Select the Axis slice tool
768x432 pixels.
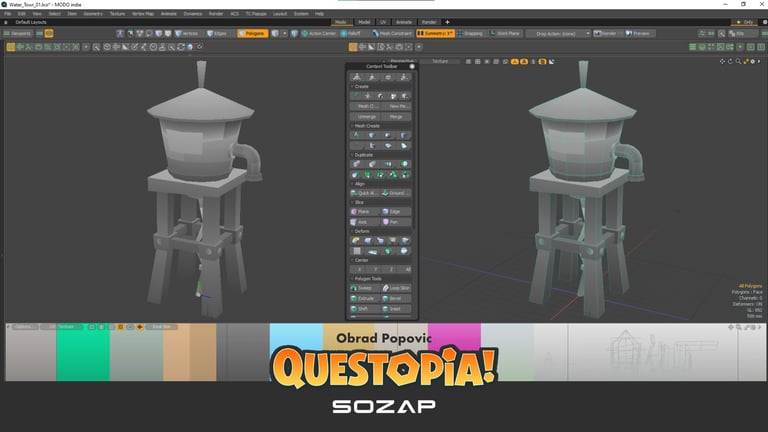[x=365, y=222]
